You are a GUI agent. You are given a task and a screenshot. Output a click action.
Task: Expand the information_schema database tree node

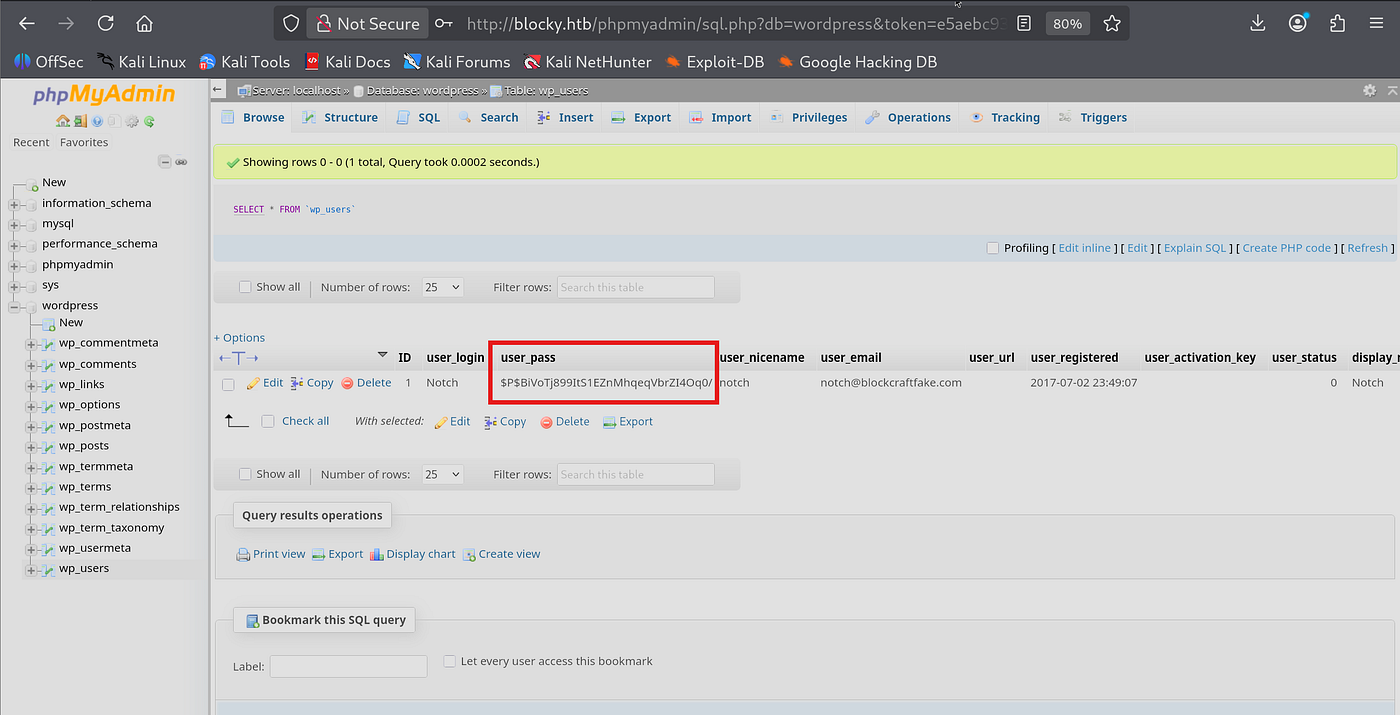point(14,204)
